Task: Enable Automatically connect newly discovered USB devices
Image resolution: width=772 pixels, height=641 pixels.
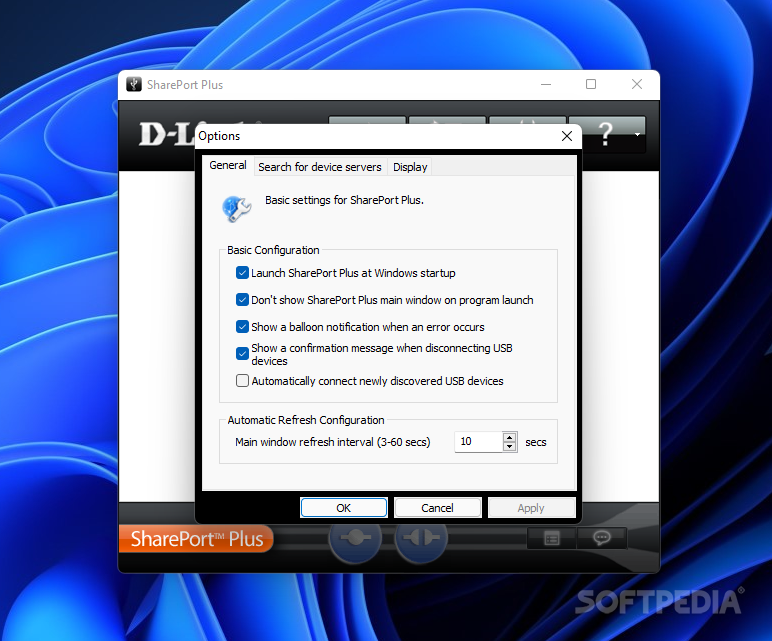Action: 242,381
